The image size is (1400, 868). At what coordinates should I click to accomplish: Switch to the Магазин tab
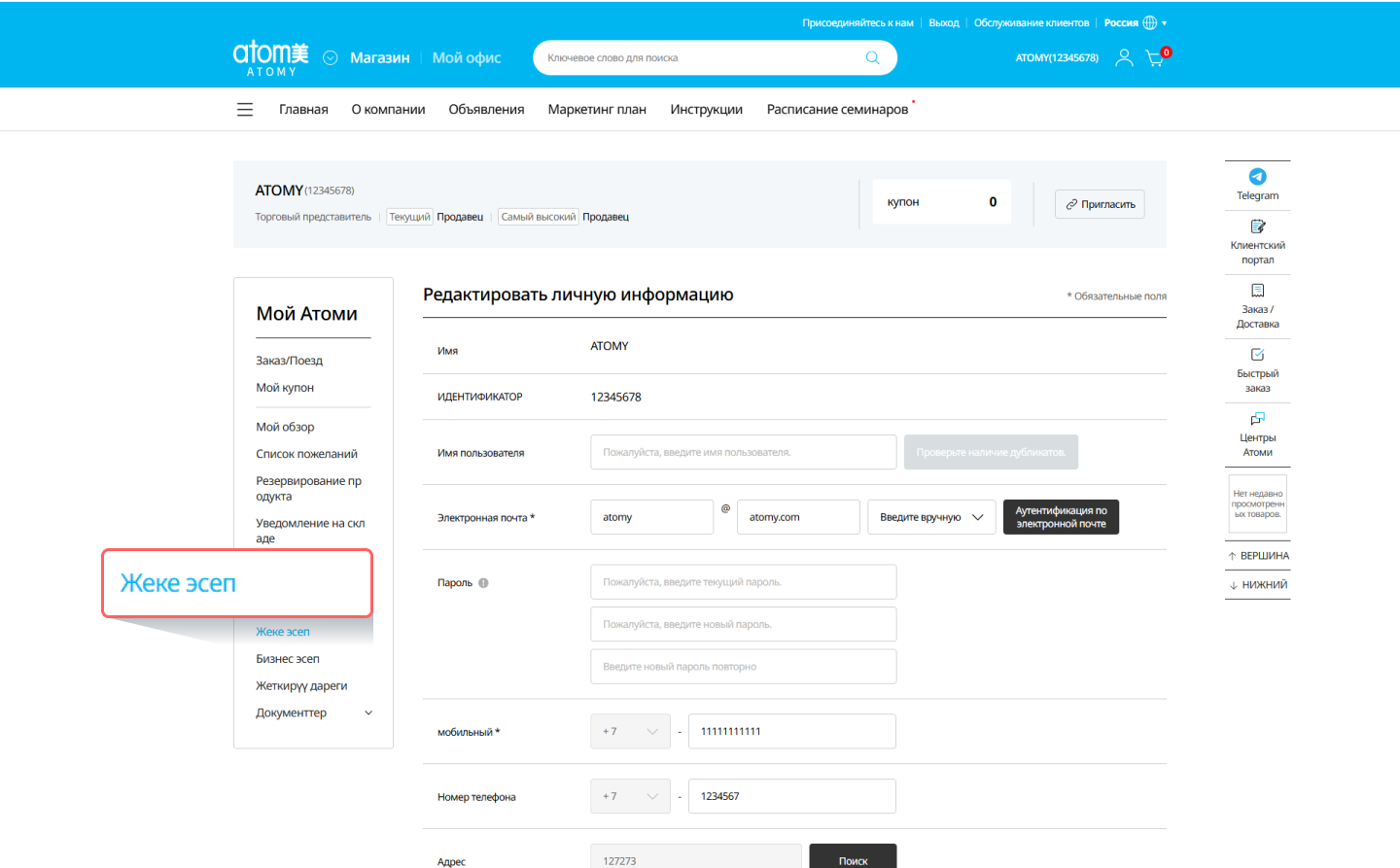(x=380, y=58)
